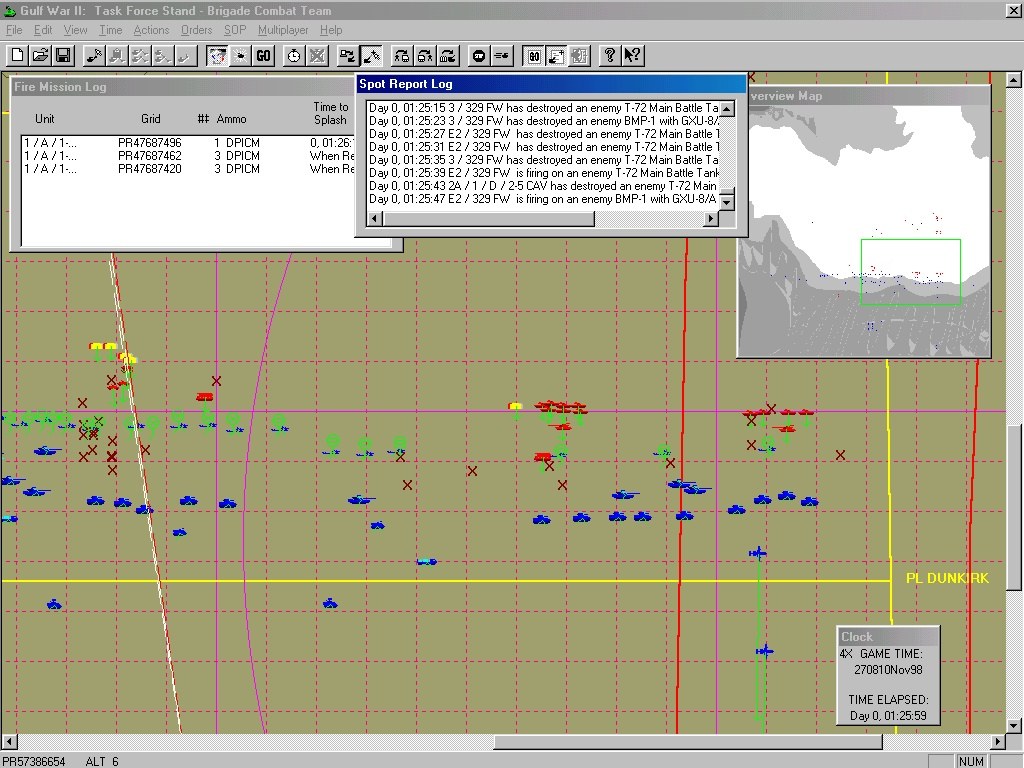Click the context help arrow-question icon

pos(632,56)
